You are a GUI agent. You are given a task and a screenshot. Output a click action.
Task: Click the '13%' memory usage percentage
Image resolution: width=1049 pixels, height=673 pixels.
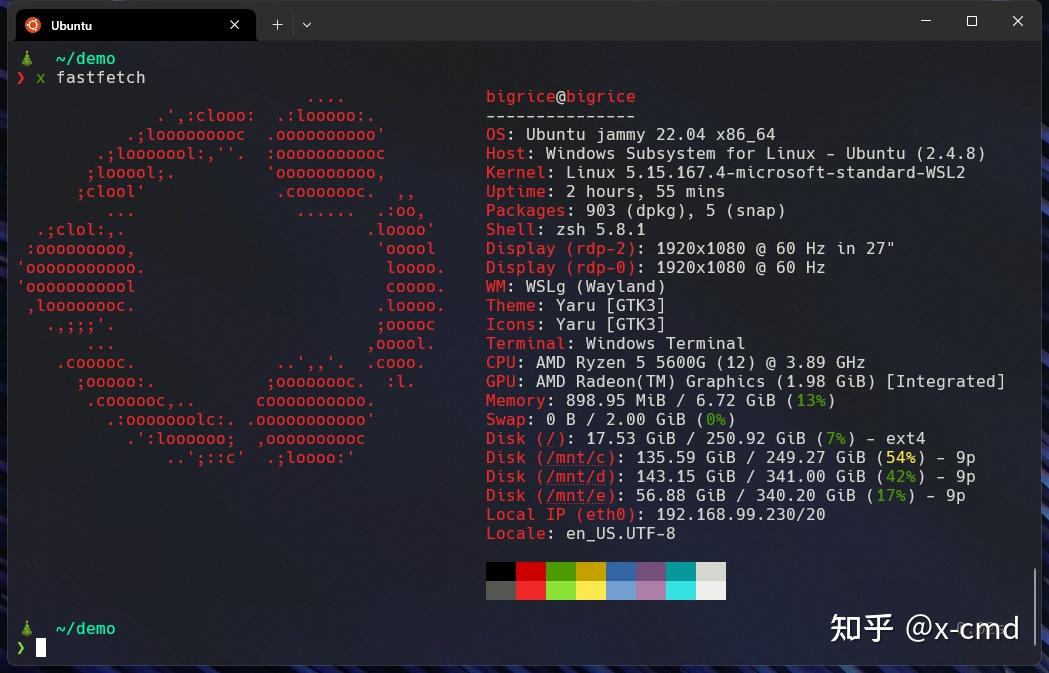pyautogui.click(x=811, y=401)
